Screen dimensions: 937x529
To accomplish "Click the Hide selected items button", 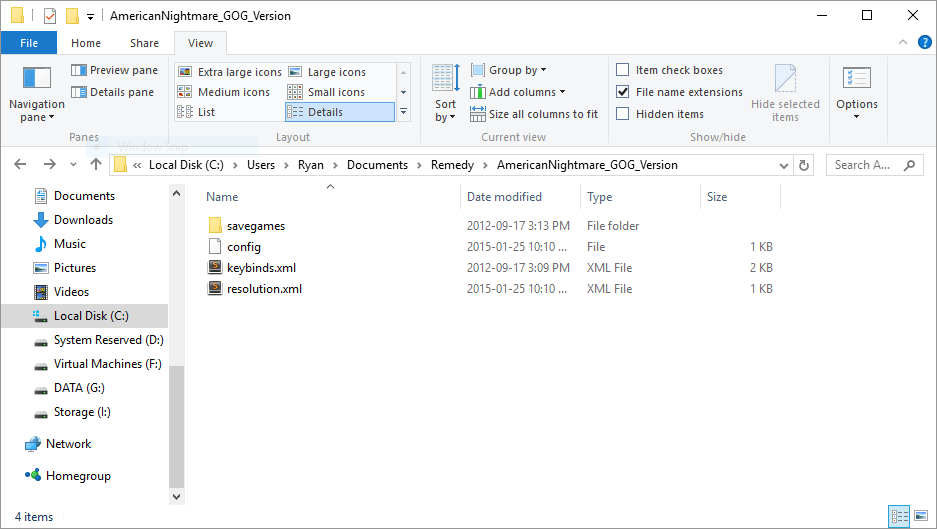I will (x=785, y=94).
